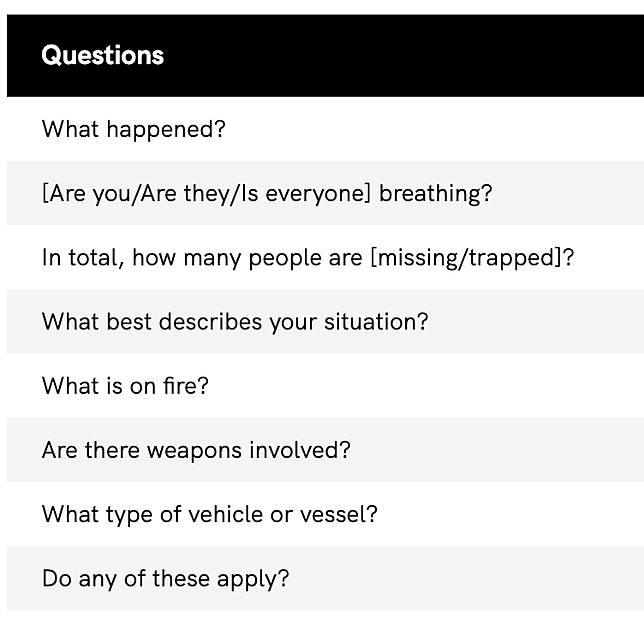The image size is (644, 630).
Task: Click the word 'breathing?' in second row
Action: (x=435, y=193)
